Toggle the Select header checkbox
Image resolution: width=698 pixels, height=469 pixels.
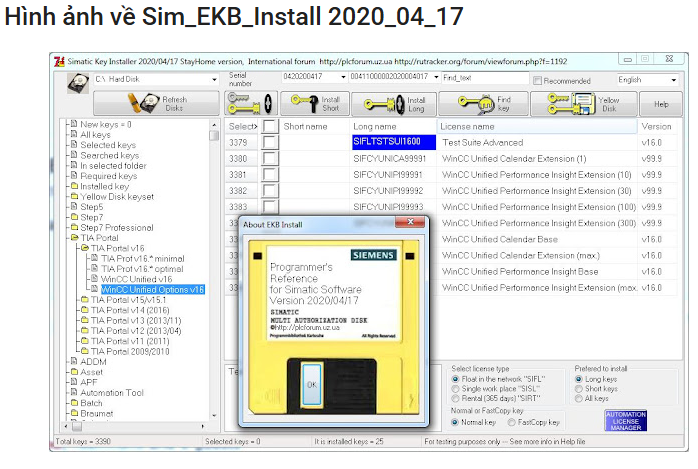(x=270, y=126)
